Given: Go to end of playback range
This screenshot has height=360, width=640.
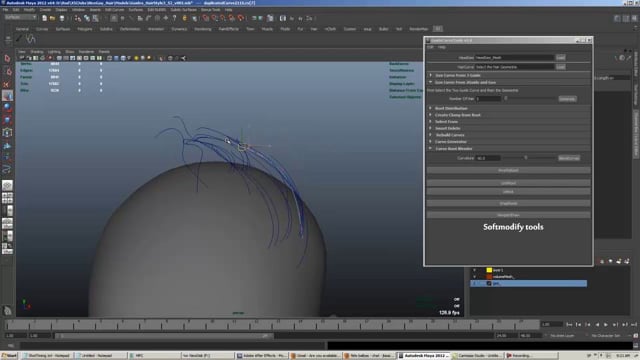Looking at the screenshot, I should 634,324.
